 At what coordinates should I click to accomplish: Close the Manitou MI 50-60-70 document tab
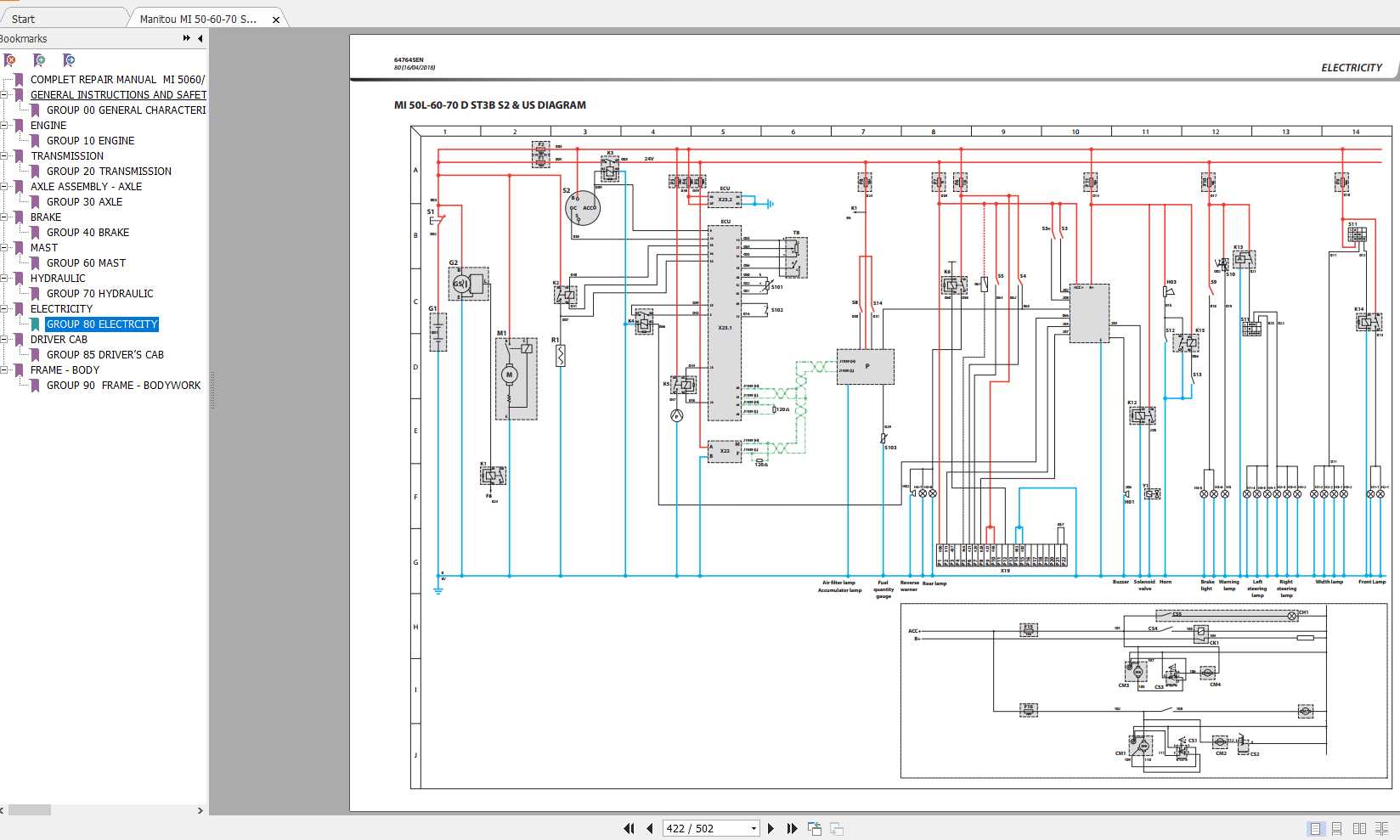[276, 20]
